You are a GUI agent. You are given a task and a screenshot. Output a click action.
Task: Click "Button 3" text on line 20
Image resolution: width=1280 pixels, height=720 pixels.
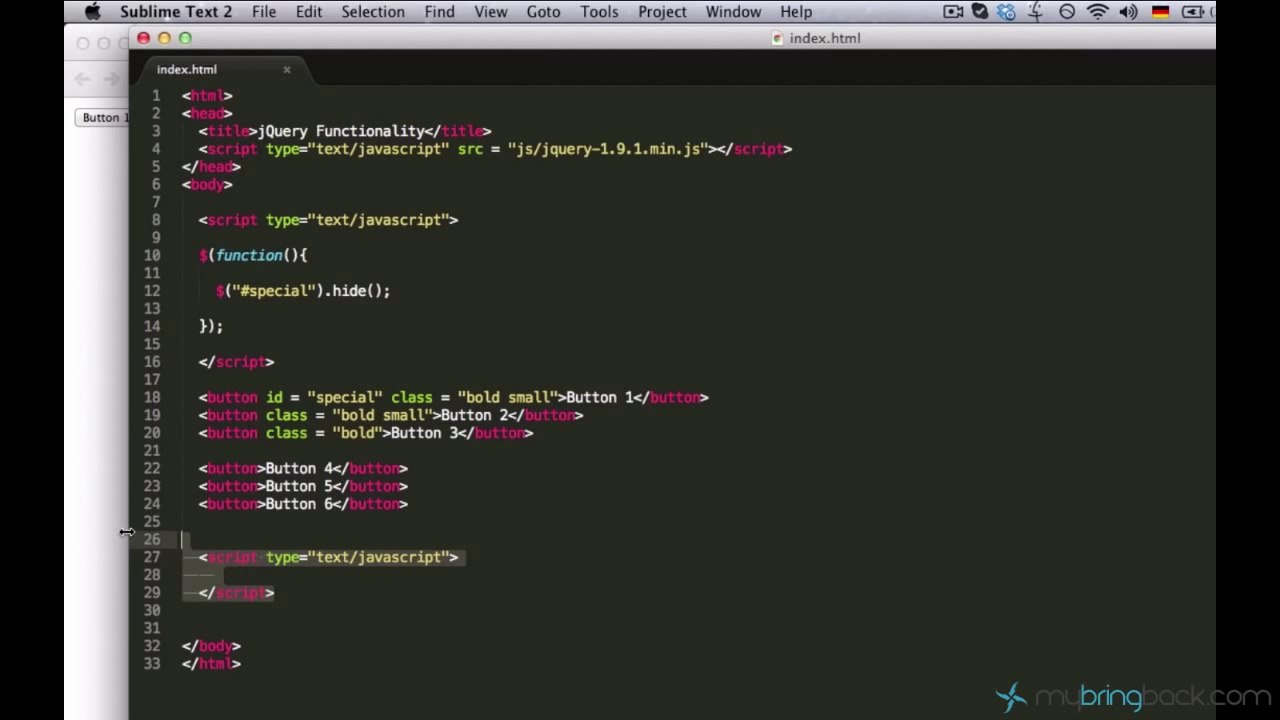pyautogui.click(x=425, y=433)
